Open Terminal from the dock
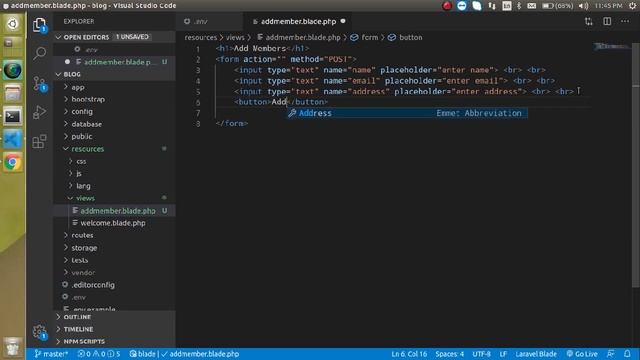Screen dimensions: 640x360 click(13, 117)
